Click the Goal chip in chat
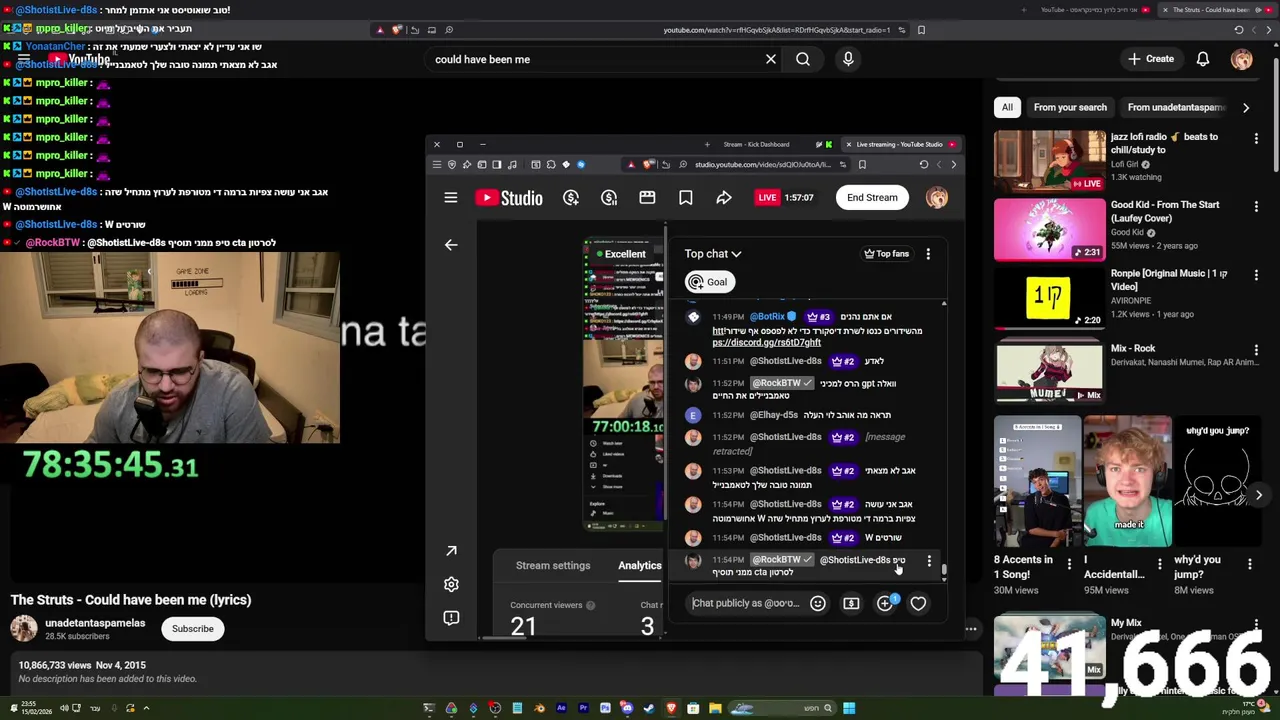1280x720 pixels. (710, 282)
